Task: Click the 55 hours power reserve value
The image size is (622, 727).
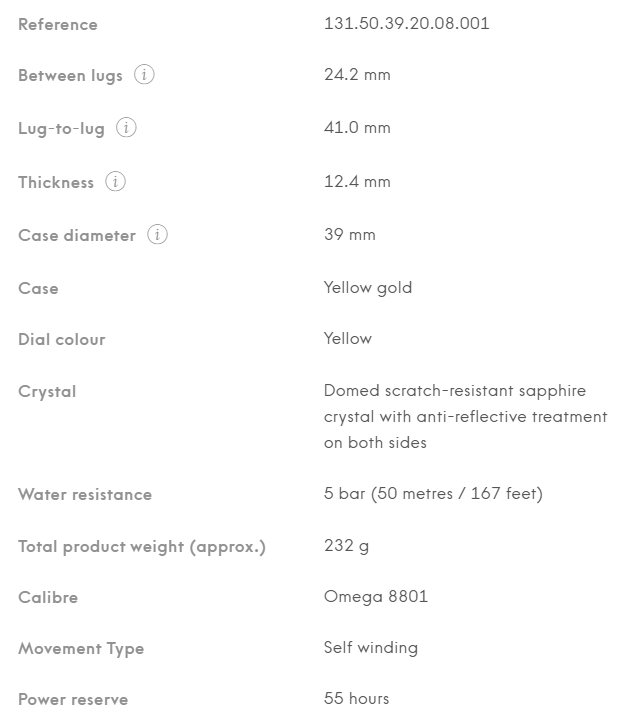Action: [x=356, y=698]
